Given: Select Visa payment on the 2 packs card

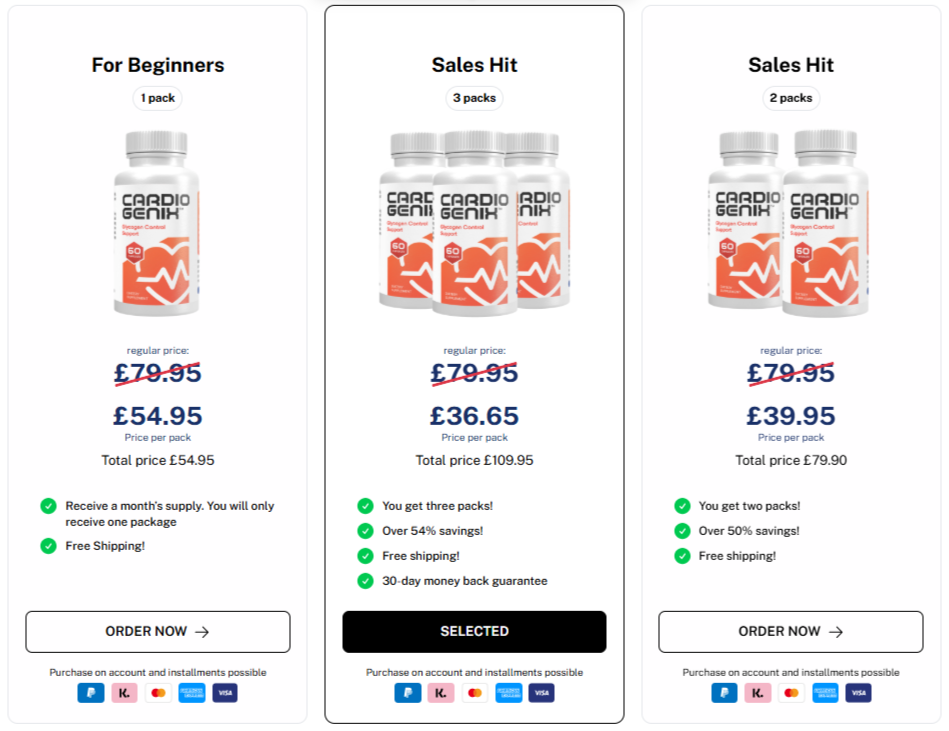Looking at the screenshot, I should pyautogui.click(x=857, y=692).
